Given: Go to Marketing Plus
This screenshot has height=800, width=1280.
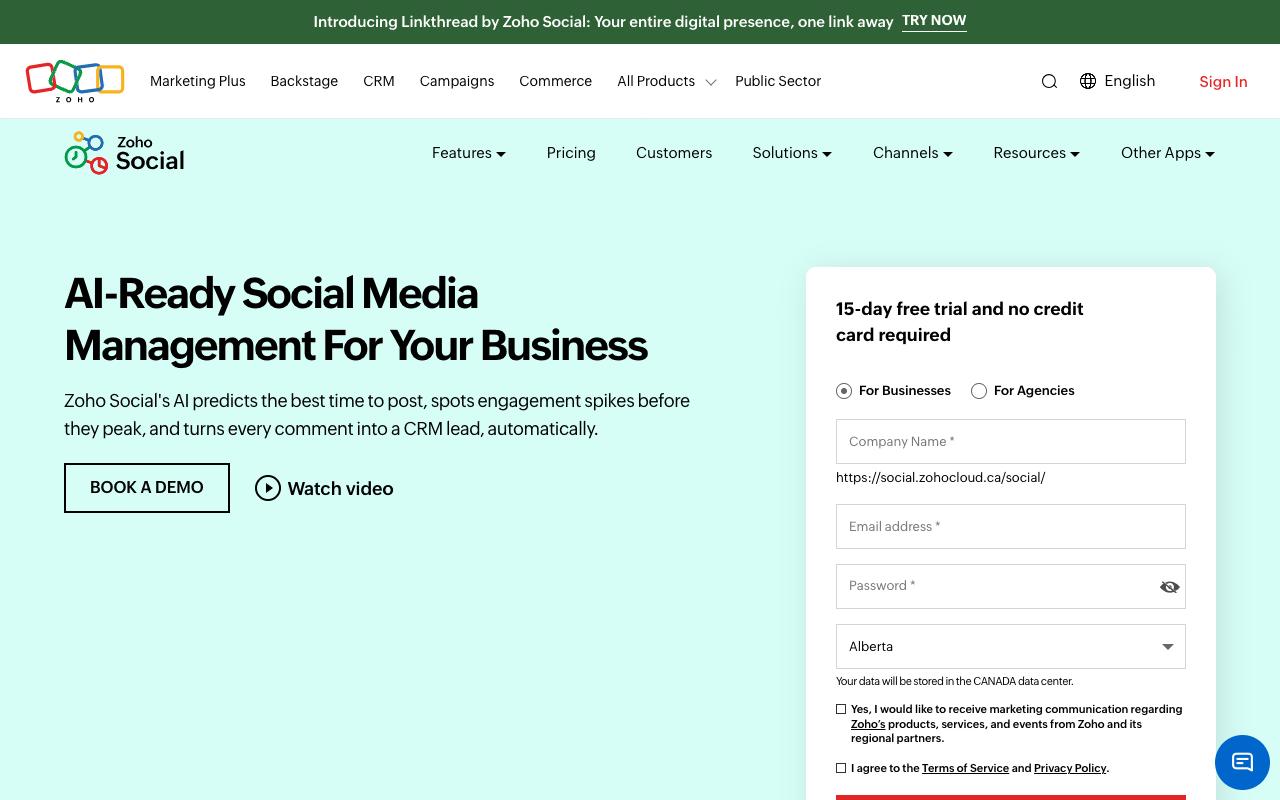Looking at the screenshot, I should click(198, 81).
